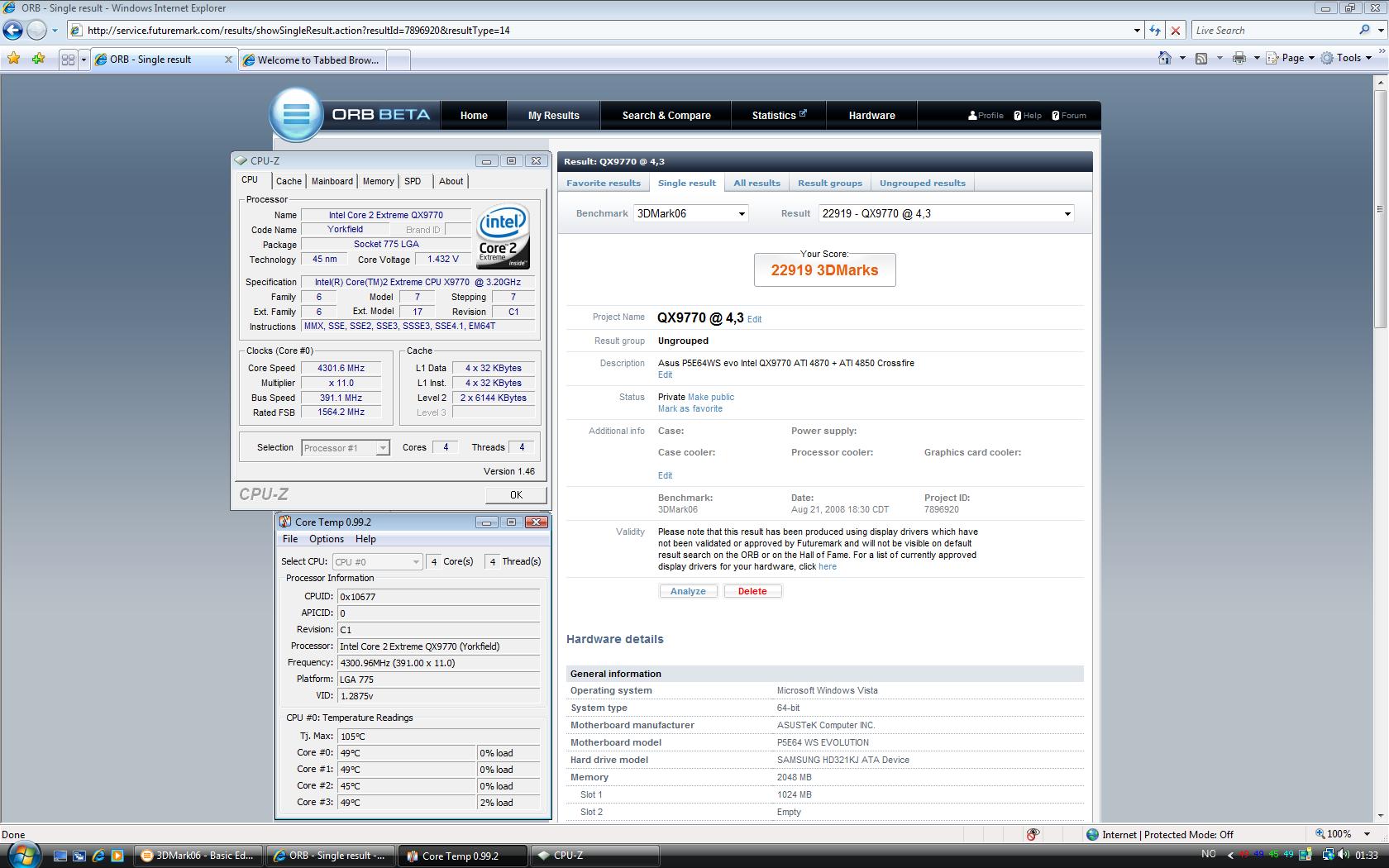Click the Forum link in ORB header
Image resolution: width=1389 pixels, height=868 pixels.
tap(1069, 116)
